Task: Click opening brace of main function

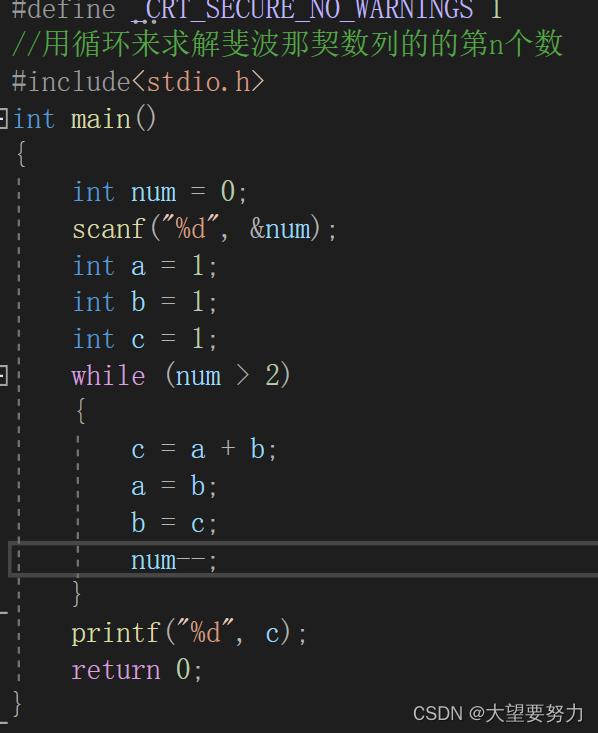Action: (x=21, y=154)
